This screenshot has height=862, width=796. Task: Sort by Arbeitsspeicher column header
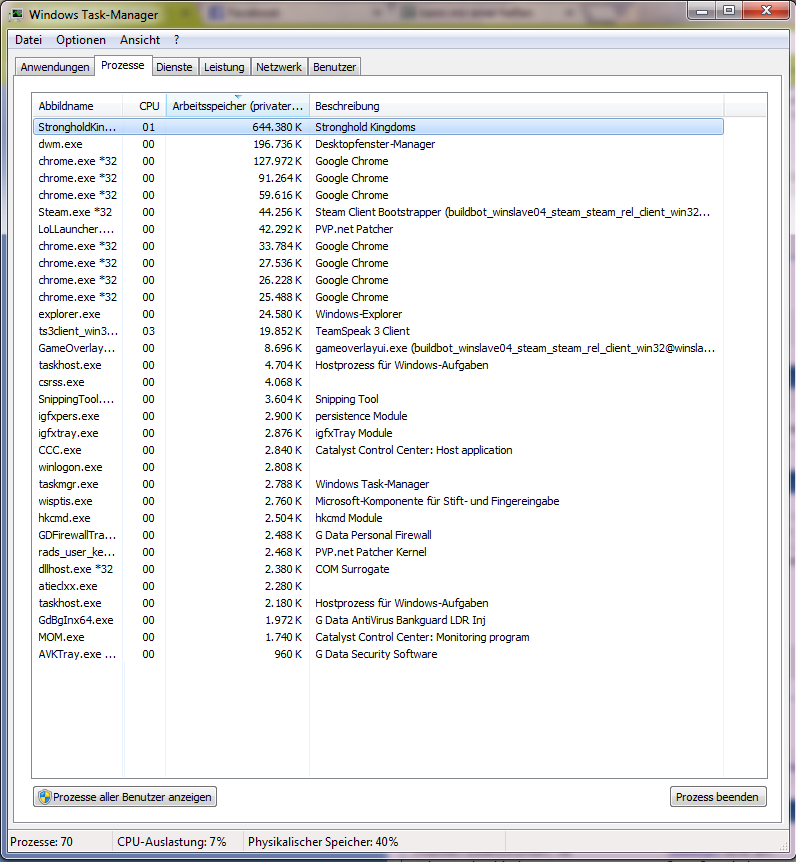pos(237,106)
